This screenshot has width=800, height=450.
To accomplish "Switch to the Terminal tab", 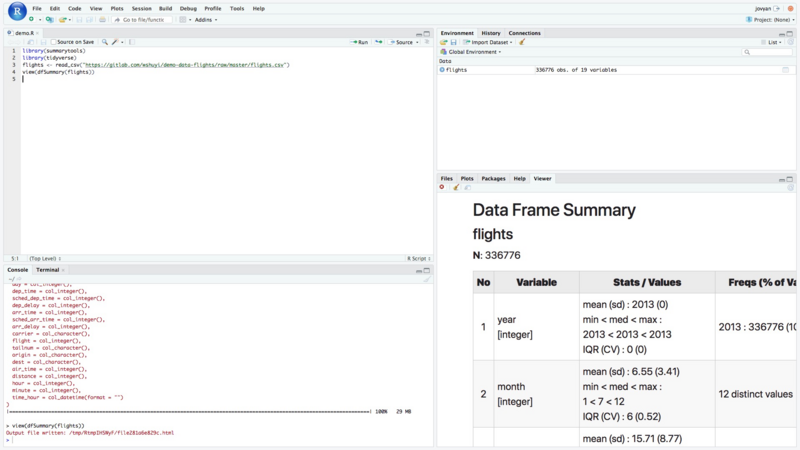I will (47, 270).
